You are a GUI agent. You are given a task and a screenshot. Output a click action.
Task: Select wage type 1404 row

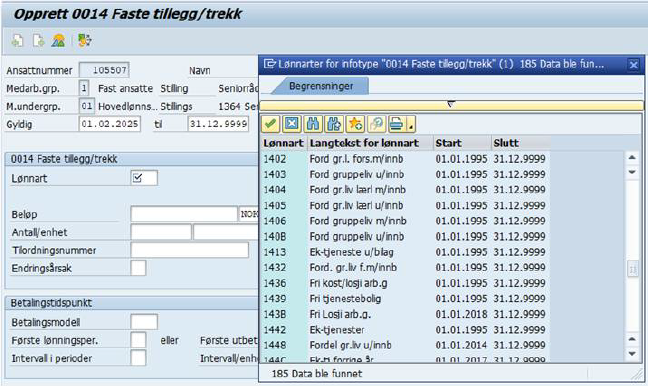pyautogui.click(x=405, y=190)
